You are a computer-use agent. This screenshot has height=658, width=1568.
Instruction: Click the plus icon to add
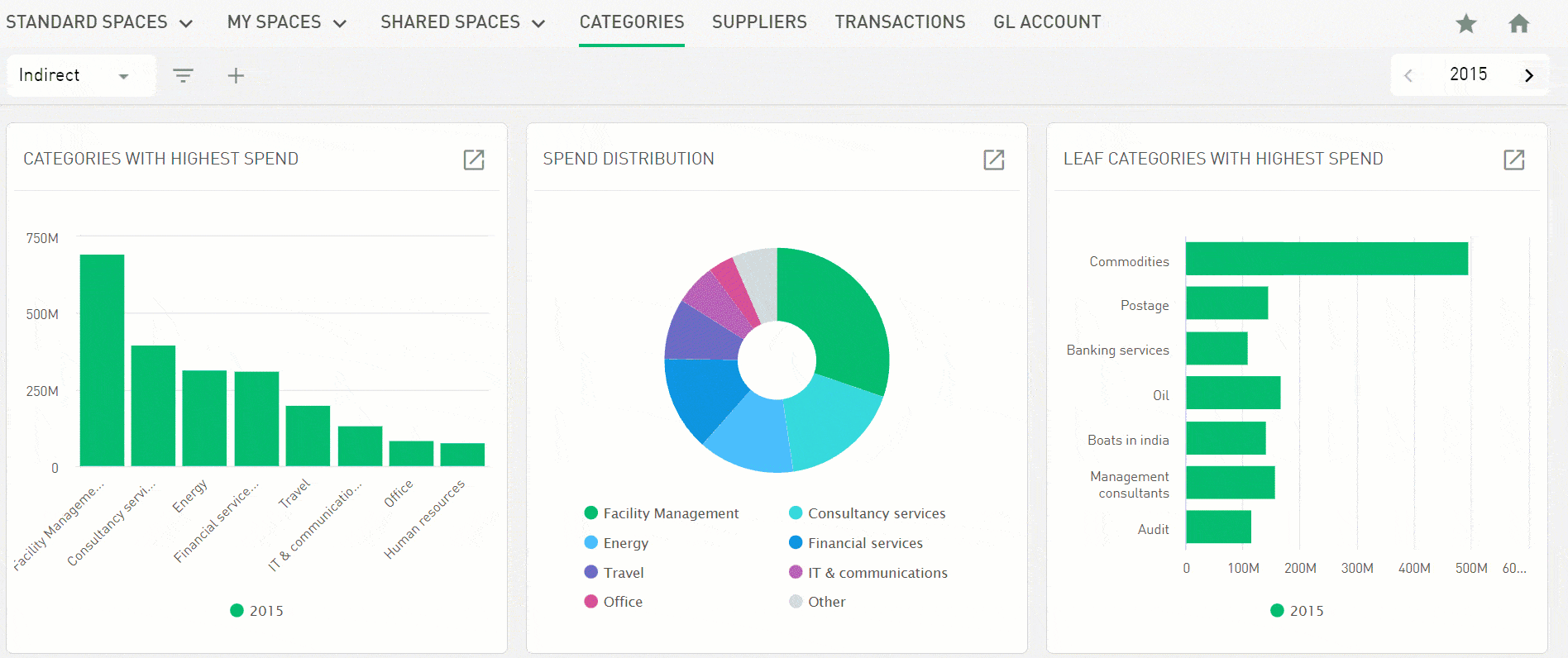(236, 76)
